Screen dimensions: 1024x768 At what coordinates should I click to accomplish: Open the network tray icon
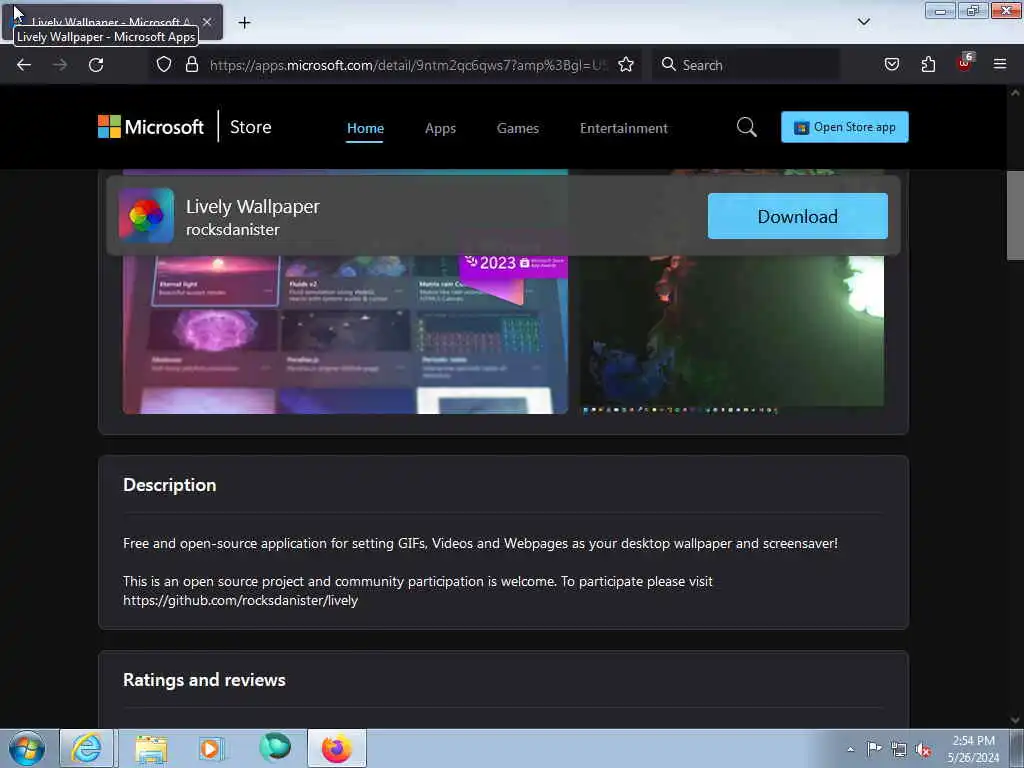[899, 750]
